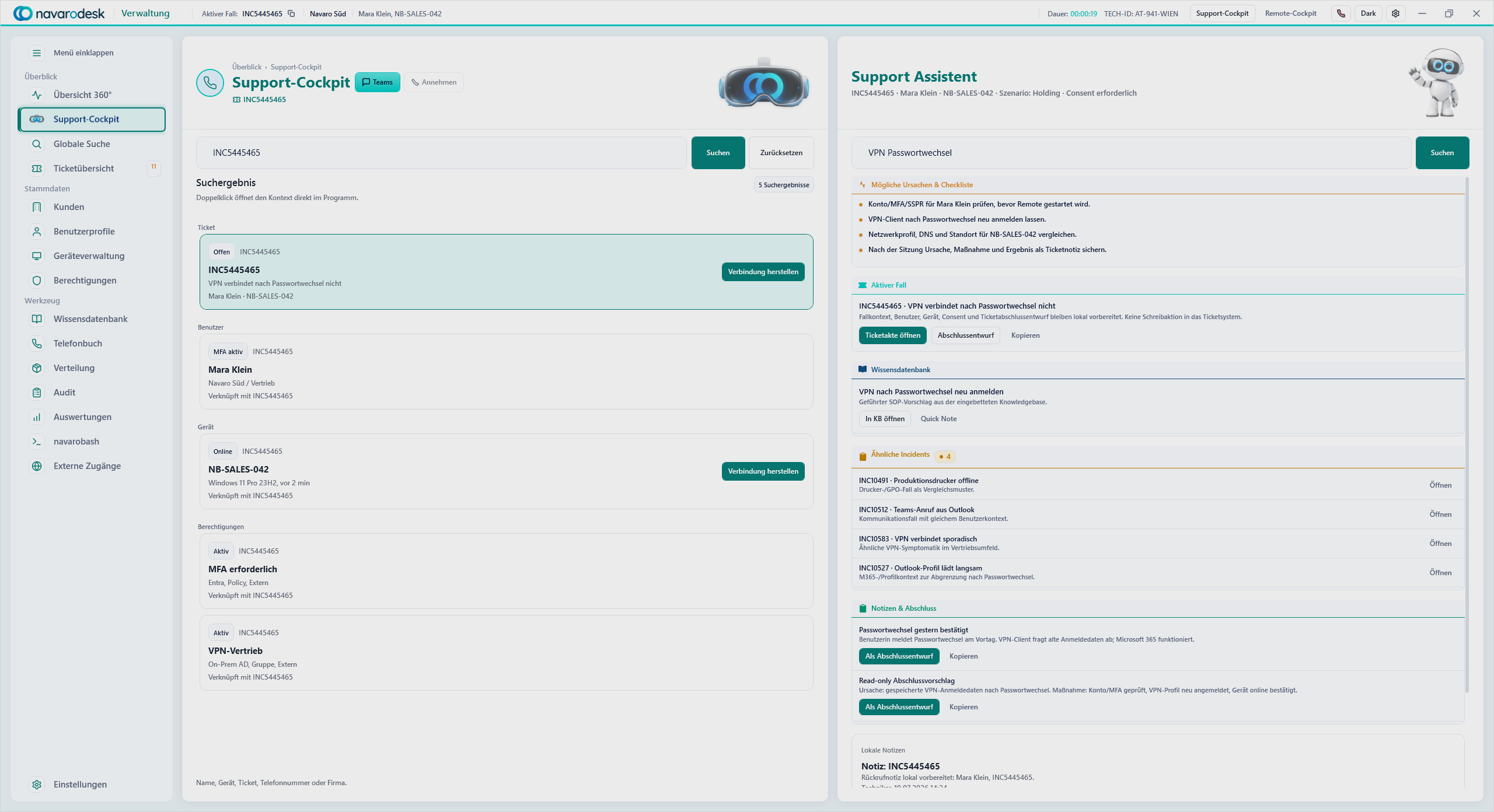The height and width of the screenshot is (812, 1494).
Task: Click the Annehmen call button
Action: pyautogui.click(x=434, y=82)
